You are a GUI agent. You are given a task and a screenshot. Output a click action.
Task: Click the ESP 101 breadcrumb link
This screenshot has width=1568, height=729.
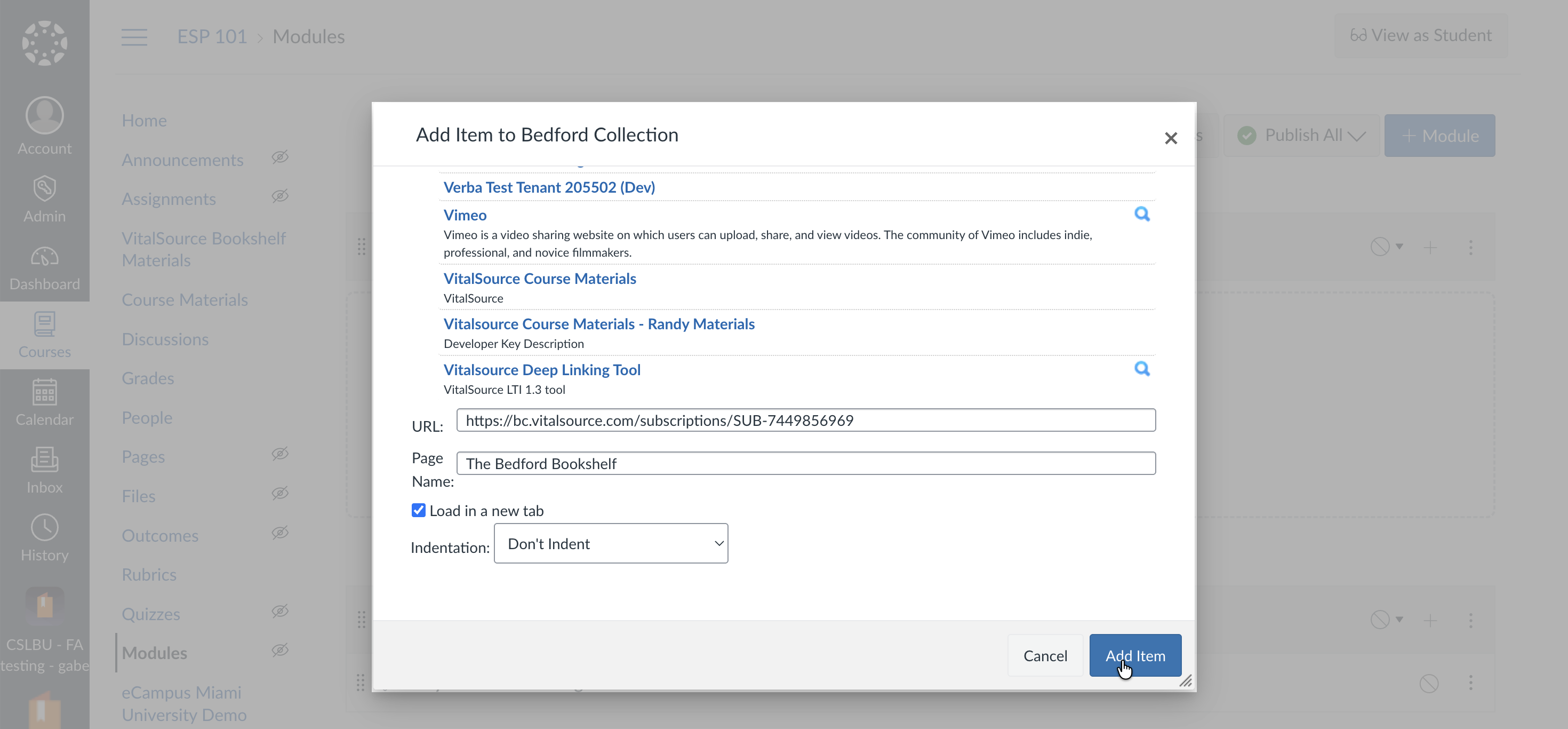coord(212,36)
